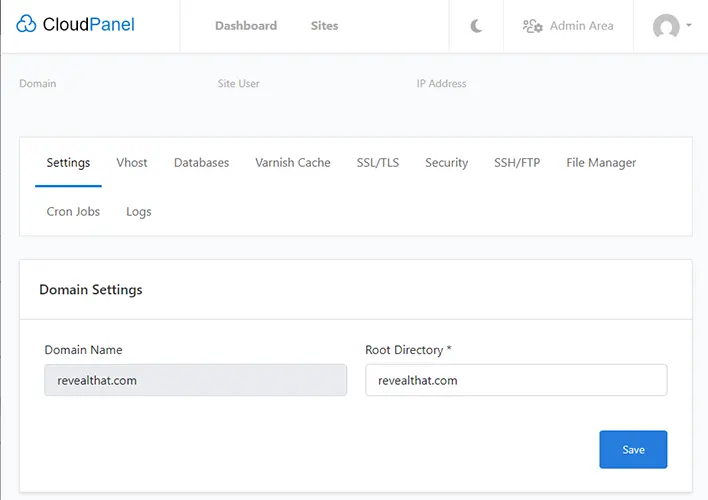Click the Root Directory label
The width and height of the screenshot is (708, 500).
coord(408,350)
